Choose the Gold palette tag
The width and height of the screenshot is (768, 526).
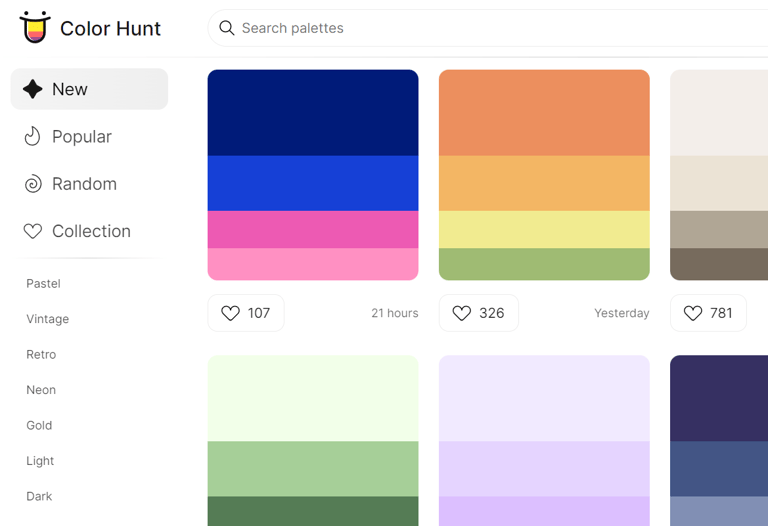pos(39,425)
